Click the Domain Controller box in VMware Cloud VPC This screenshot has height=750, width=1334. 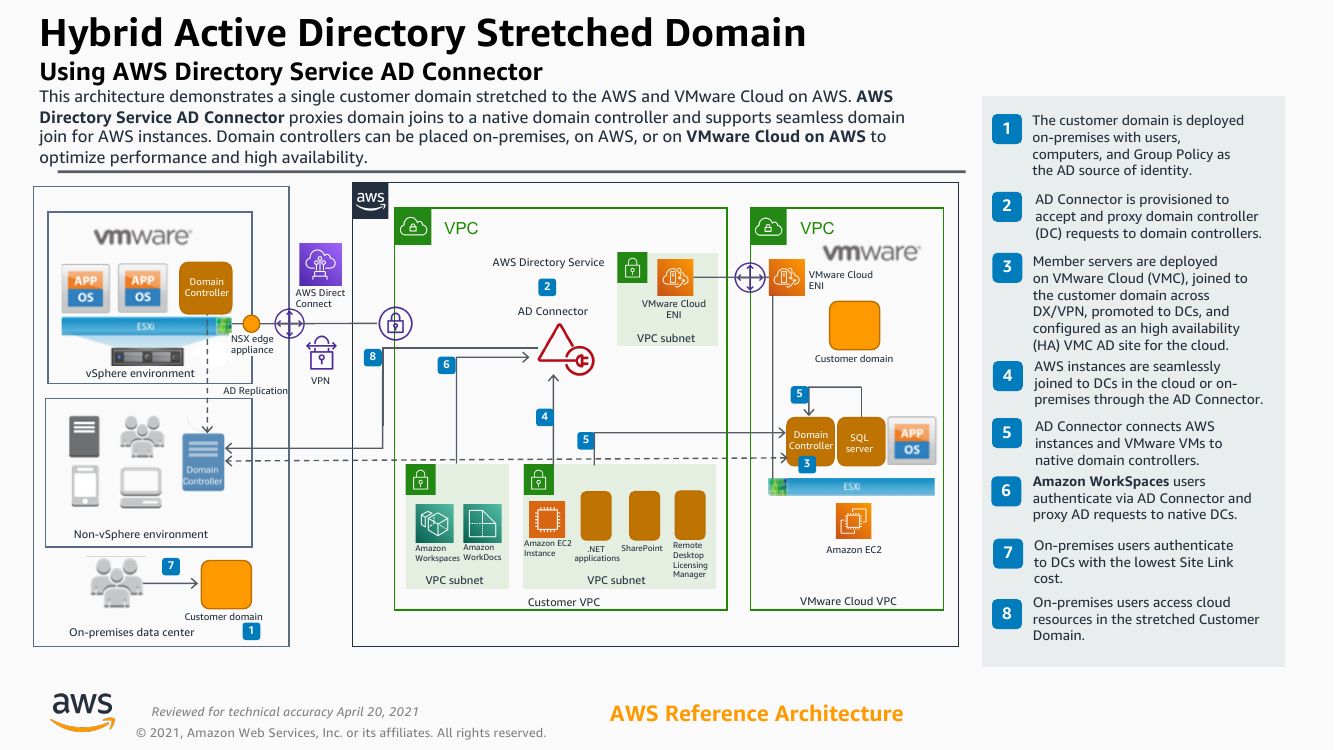point(810,442)
